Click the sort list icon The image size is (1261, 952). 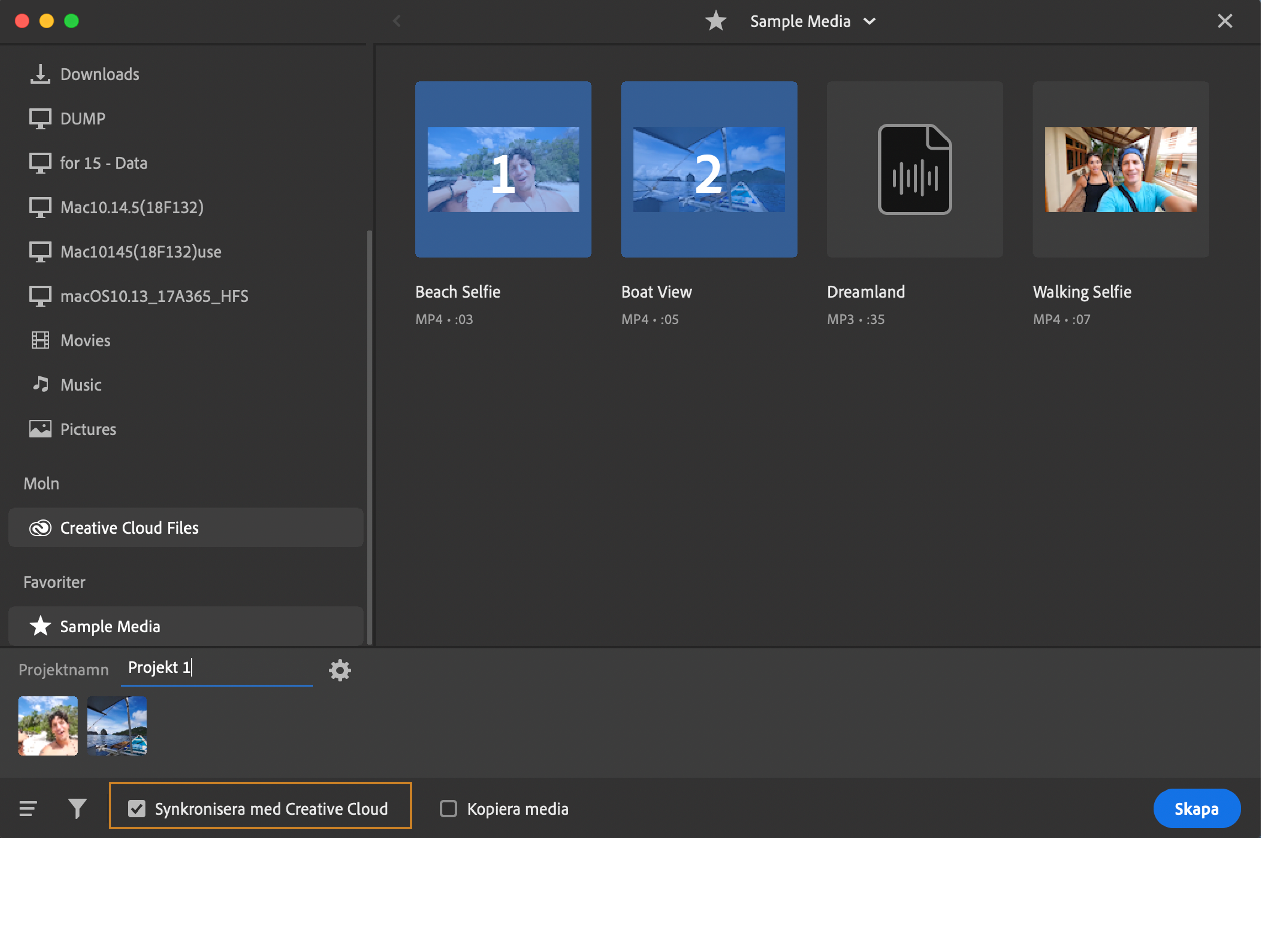pos(28,808)
